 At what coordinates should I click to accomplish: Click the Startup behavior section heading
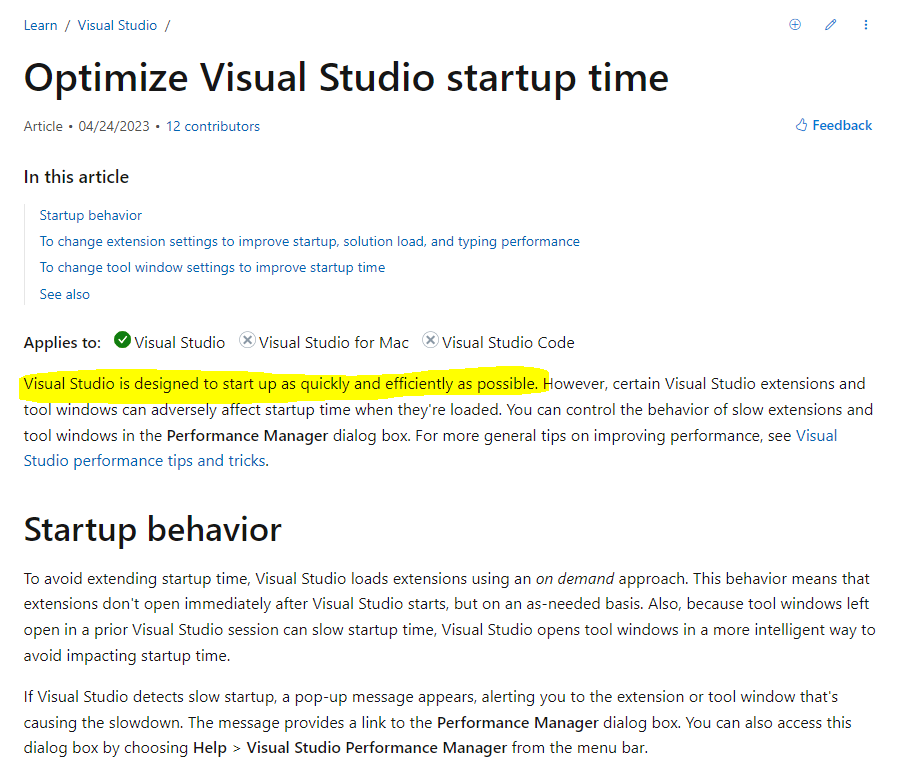[153, 529]
